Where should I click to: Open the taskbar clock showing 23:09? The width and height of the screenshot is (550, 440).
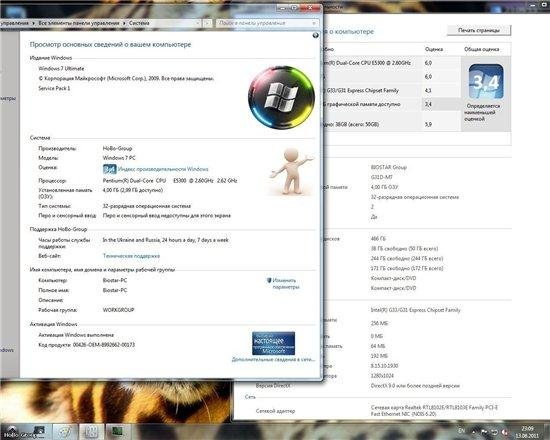(x=527, y=432)
